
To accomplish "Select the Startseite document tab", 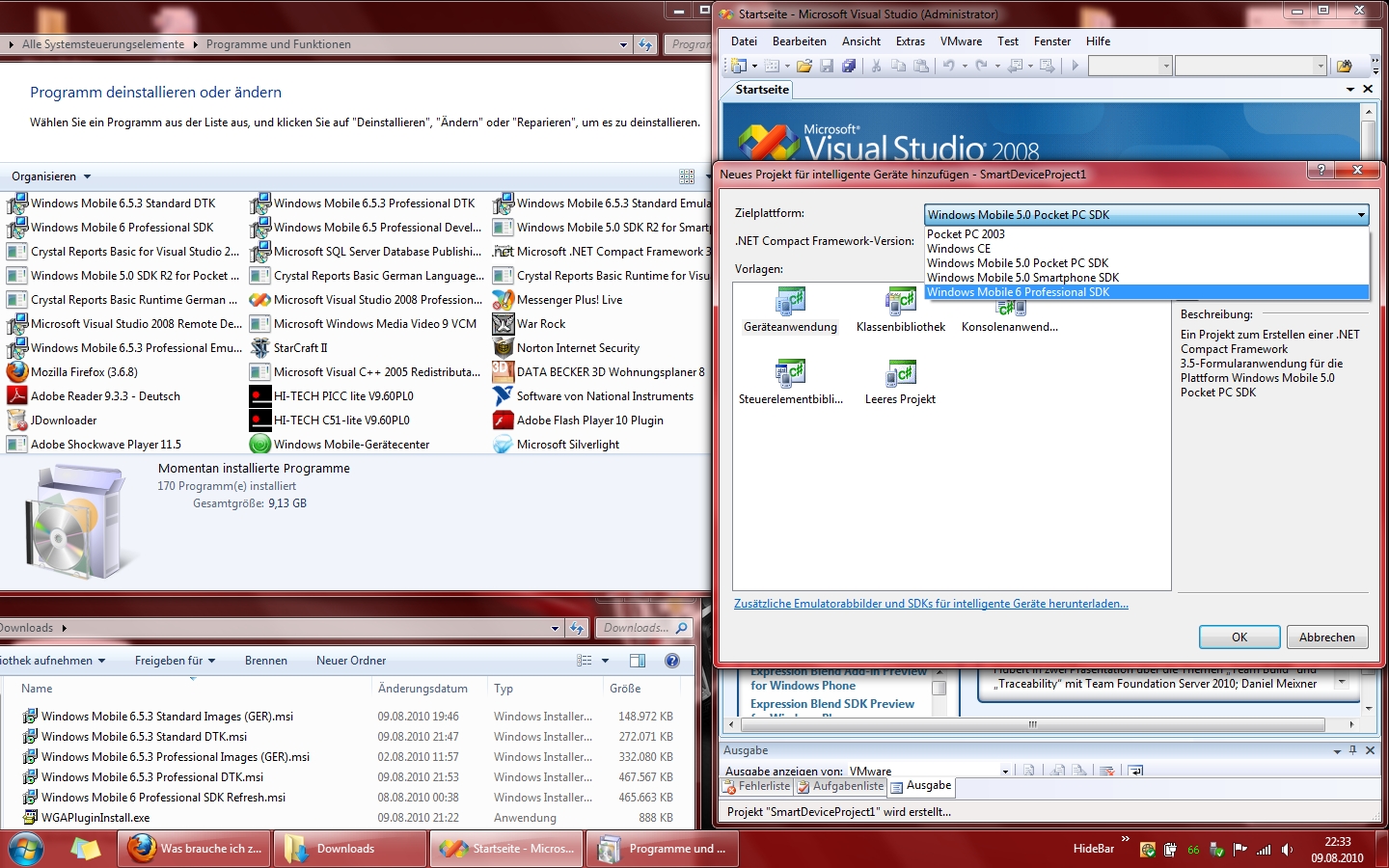I will [762, 90].
